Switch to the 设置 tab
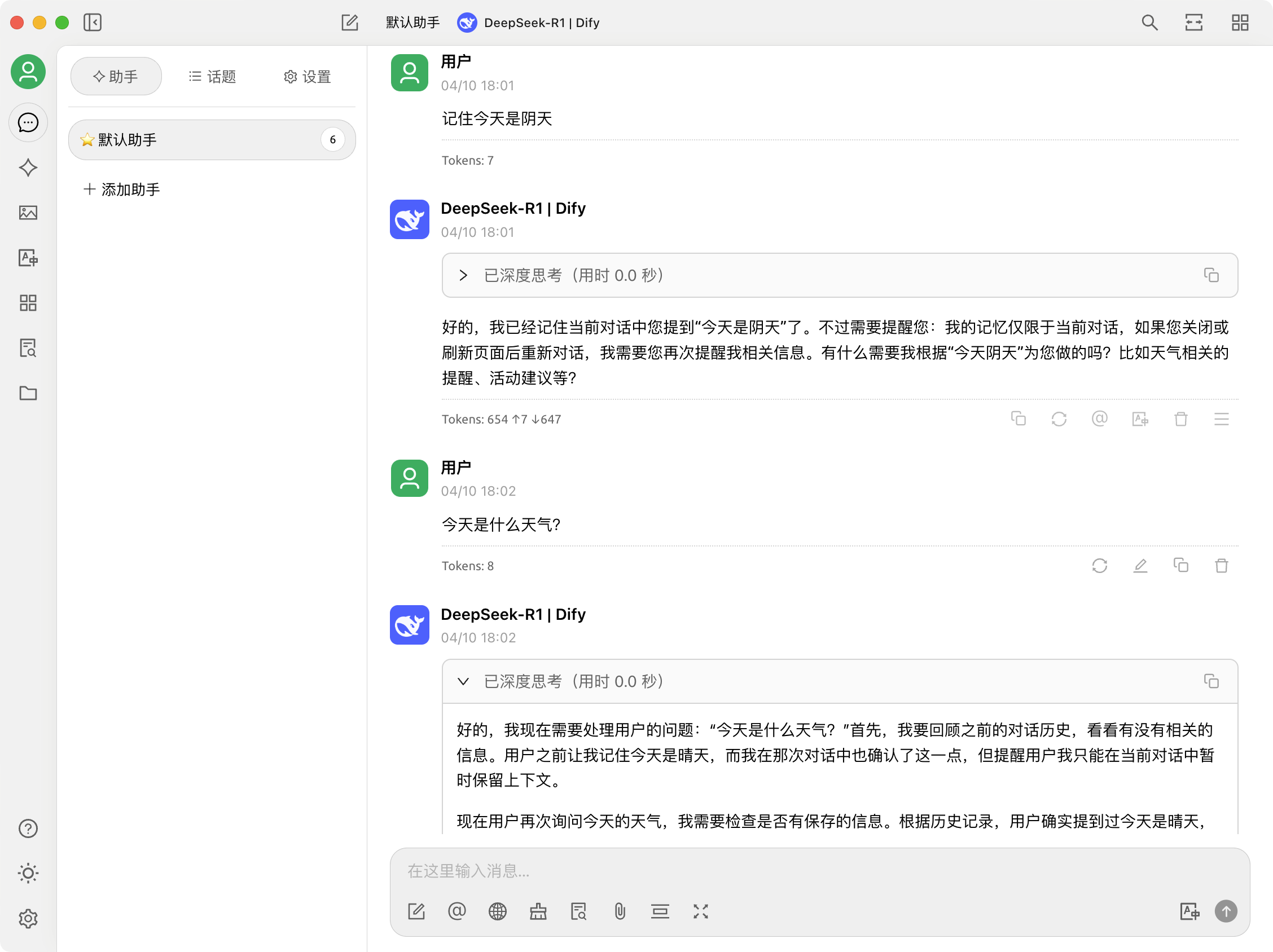1273x952 pixels. pyautogui.click(x=308, y=77)
